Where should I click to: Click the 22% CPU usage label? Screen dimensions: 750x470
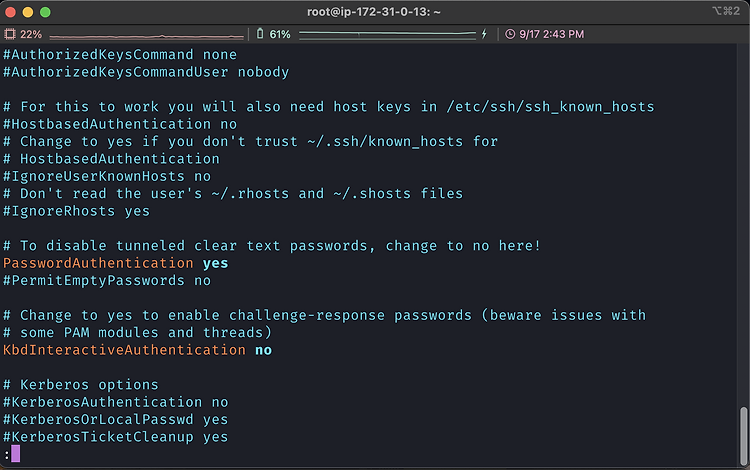pyautogui.click(x=31, y=34)
